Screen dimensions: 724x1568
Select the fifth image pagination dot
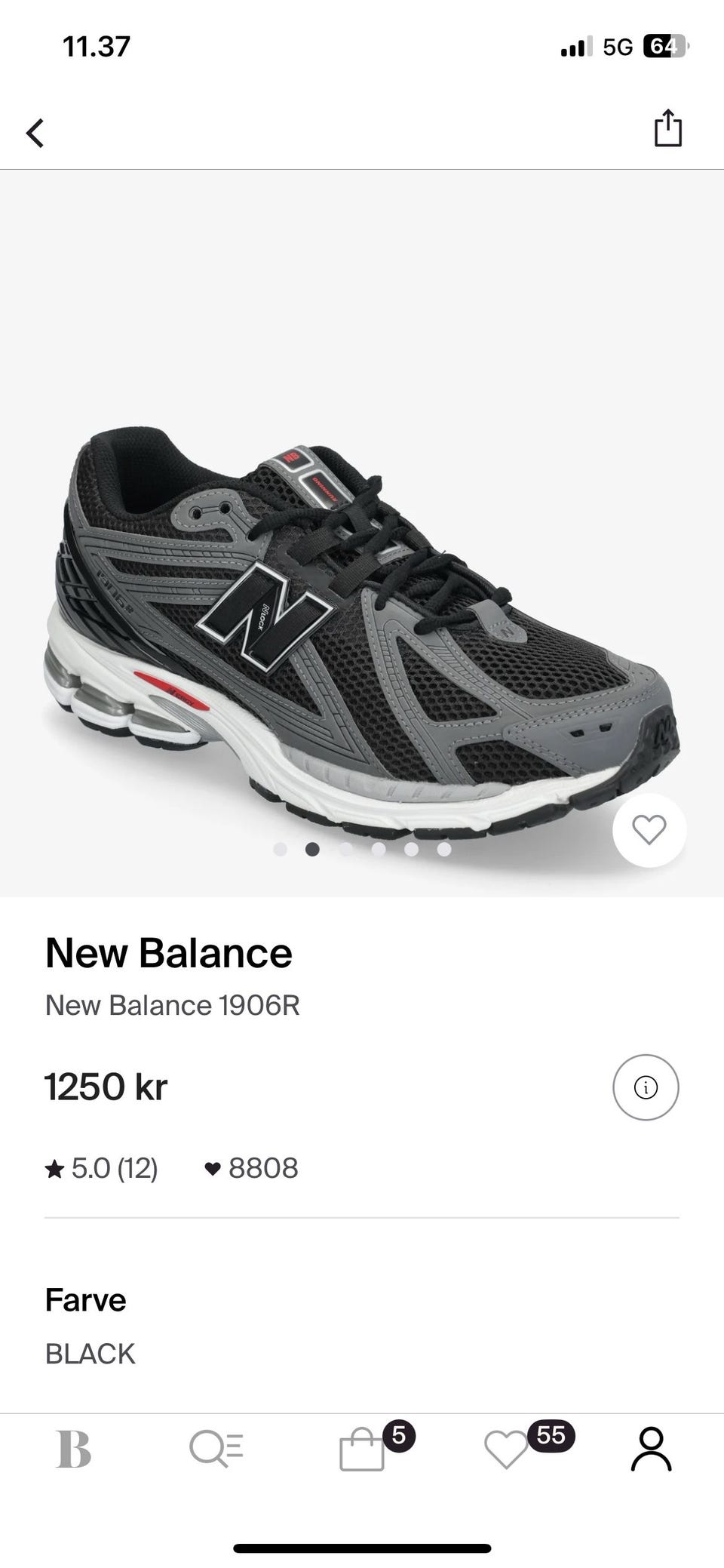click(x=411, y=850)
